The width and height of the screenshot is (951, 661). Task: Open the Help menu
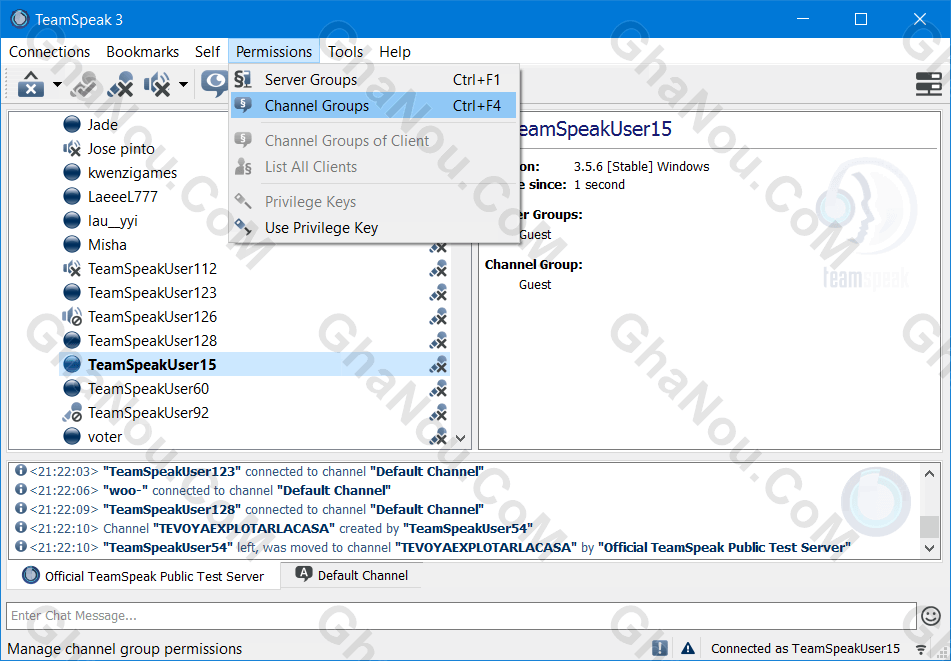[395, 52]
